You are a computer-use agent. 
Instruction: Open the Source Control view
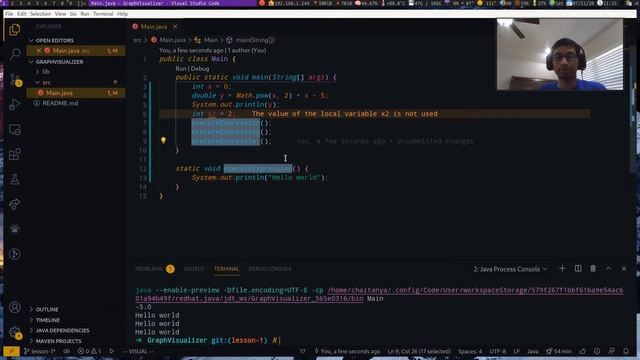click(15, 79)
